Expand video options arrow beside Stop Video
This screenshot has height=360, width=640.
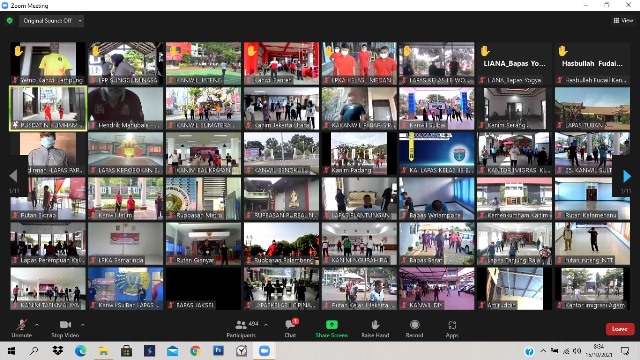(82, 325)
